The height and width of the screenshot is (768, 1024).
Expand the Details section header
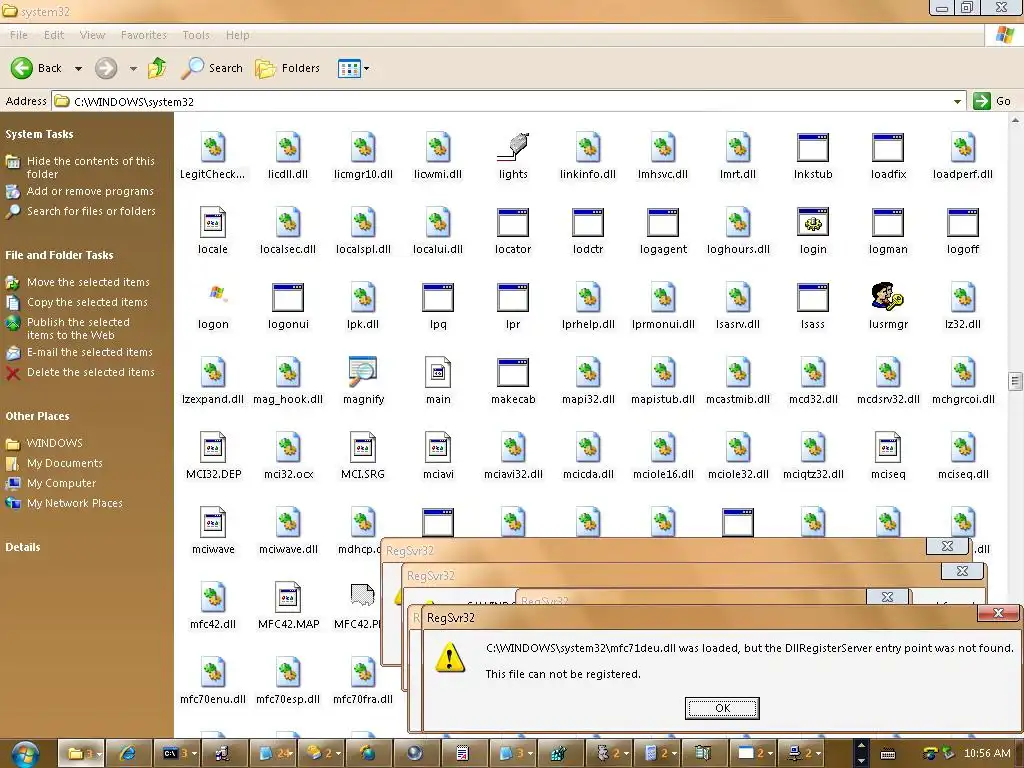[23, 547]
